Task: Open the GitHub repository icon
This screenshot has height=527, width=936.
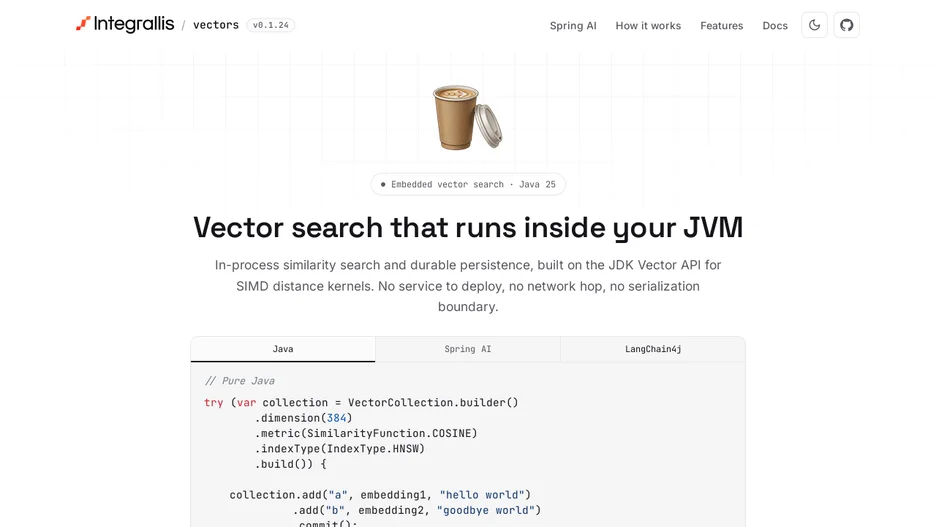Action: point(846,25)
